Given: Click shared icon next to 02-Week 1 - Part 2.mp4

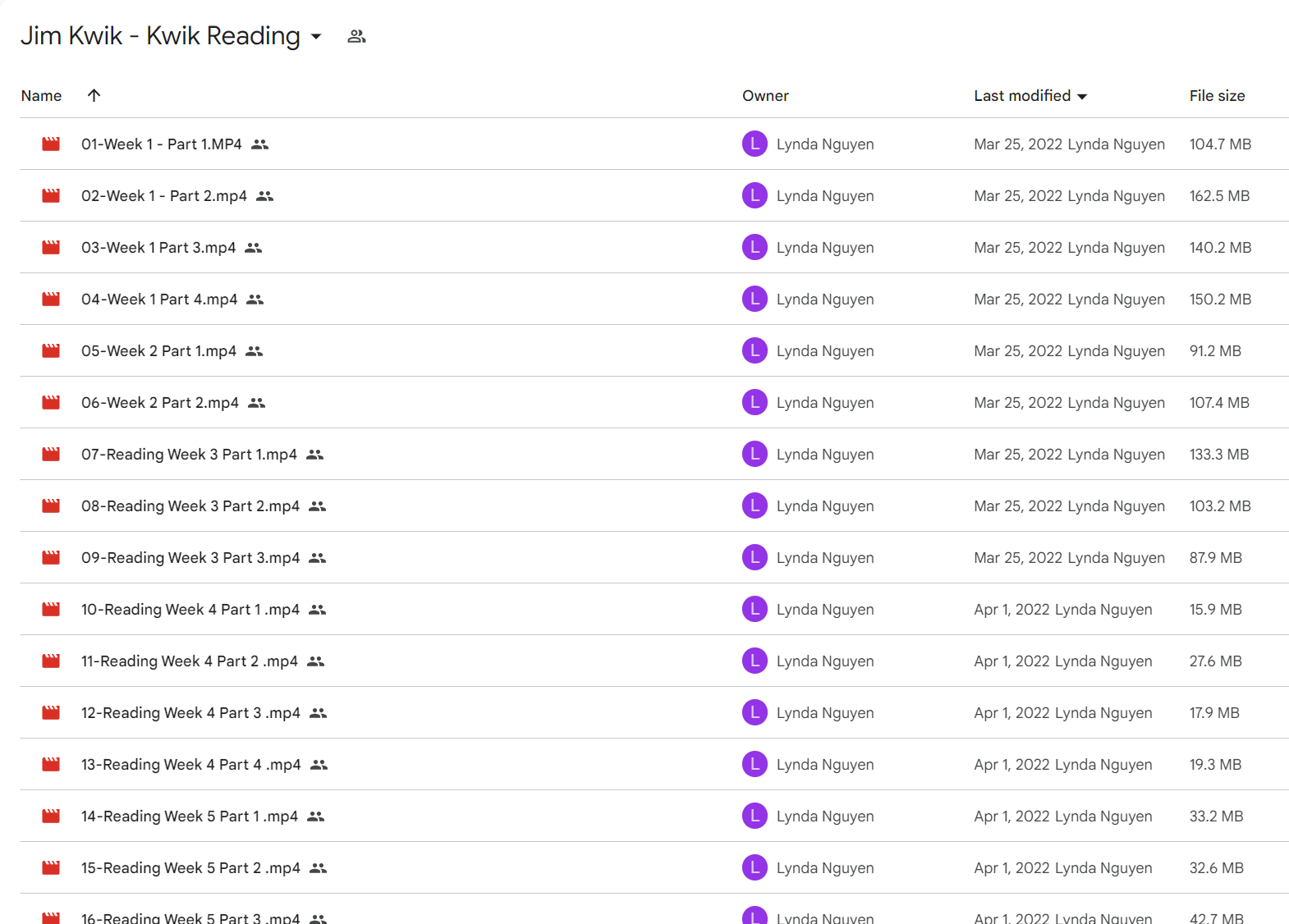Looking at the screenshot, I should pos(265,196).
